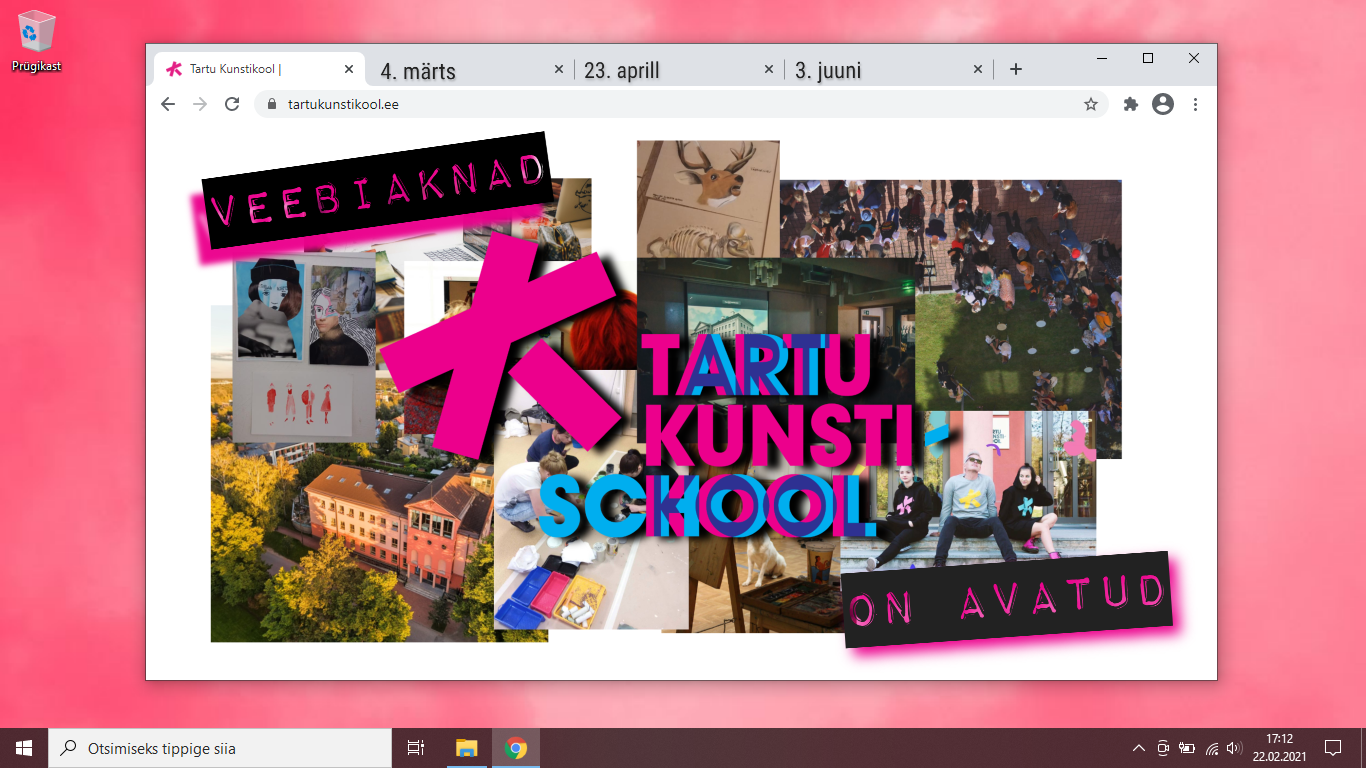
Task: Click the deer drawing thumbnail
Action: pyautogui.click(x=708, y=199)
